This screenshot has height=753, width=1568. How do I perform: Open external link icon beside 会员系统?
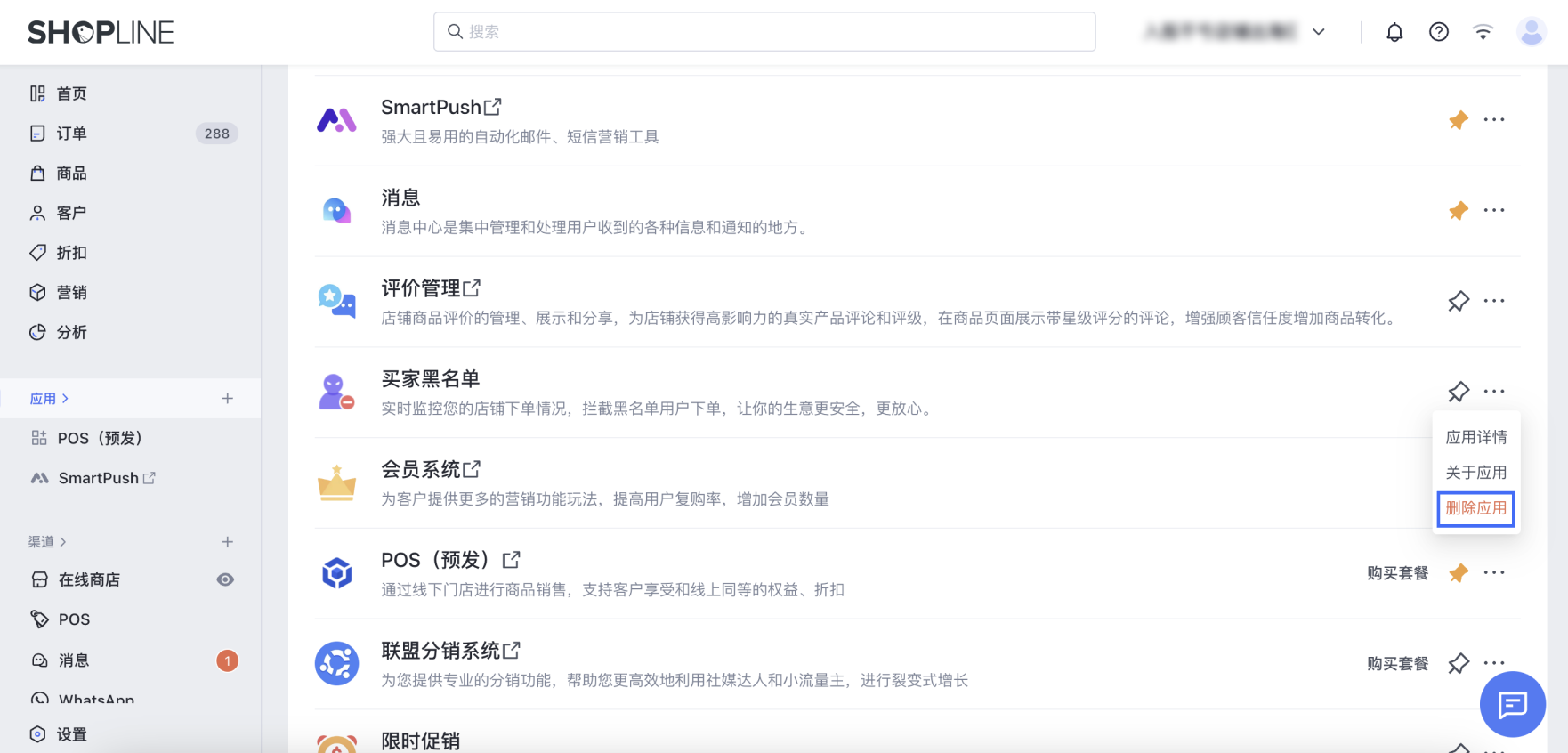point(472,469)
